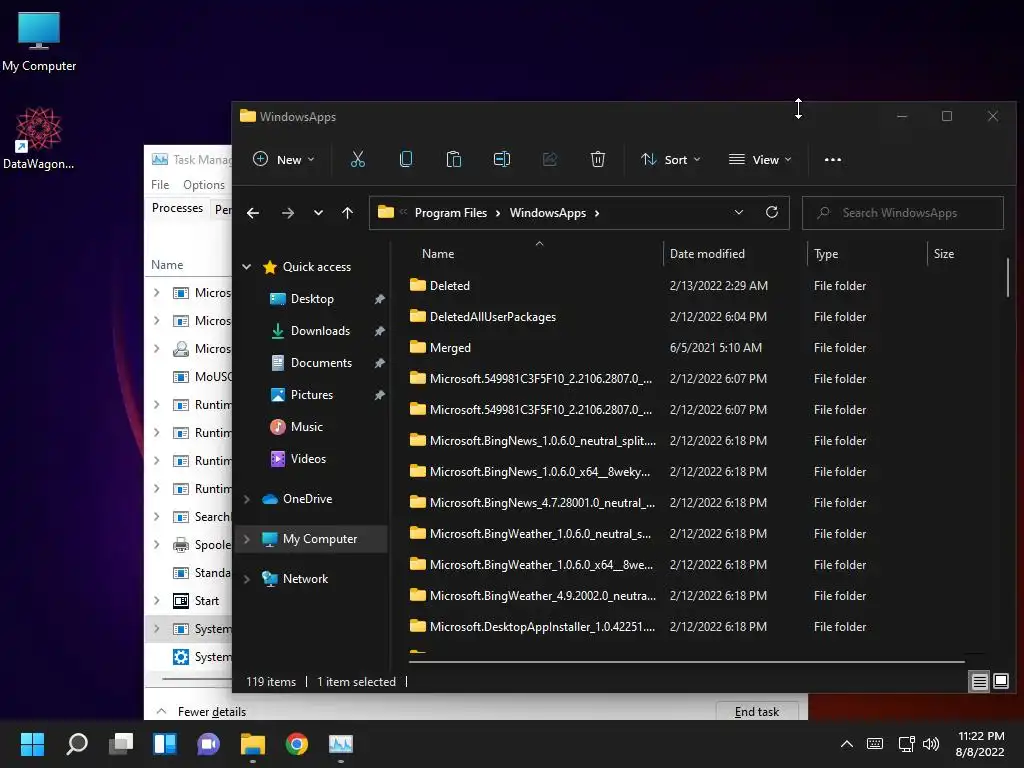Select Documents in Quick access
This screenshot has width=1024, height=768.
tap(321, 363)
